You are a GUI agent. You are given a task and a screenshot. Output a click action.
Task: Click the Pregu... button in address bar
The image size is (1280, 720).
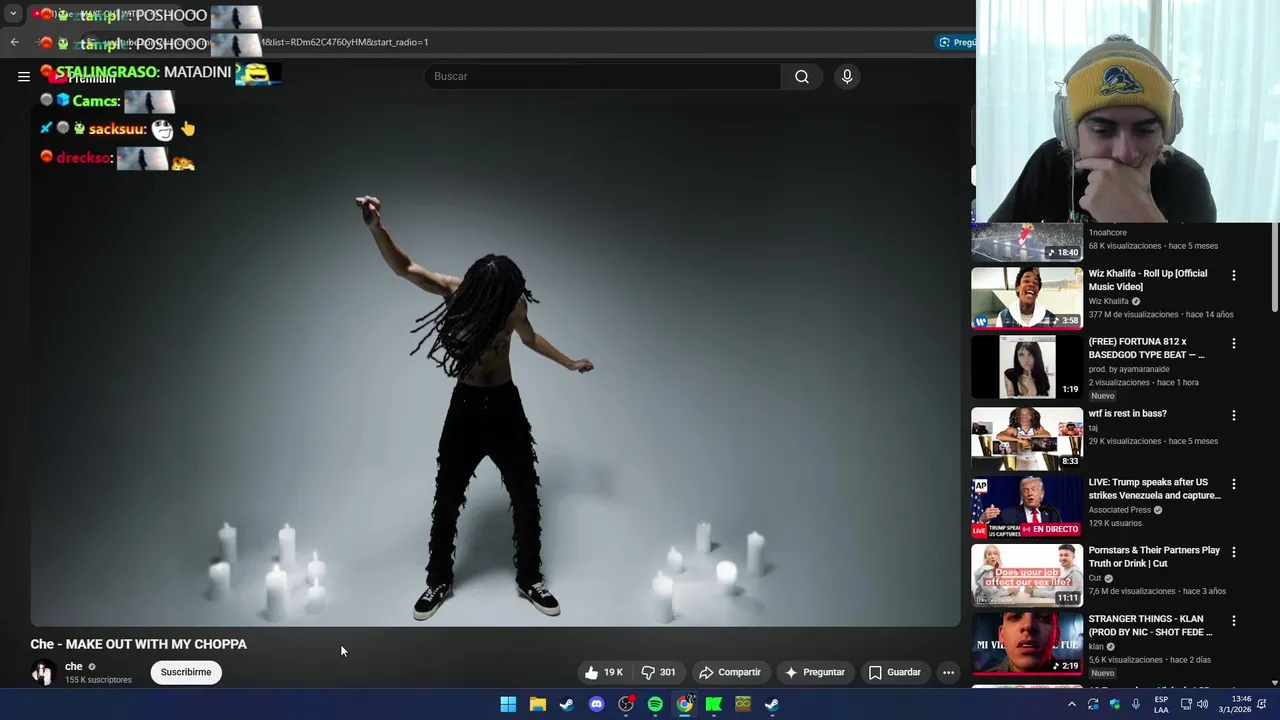point(957,42)
